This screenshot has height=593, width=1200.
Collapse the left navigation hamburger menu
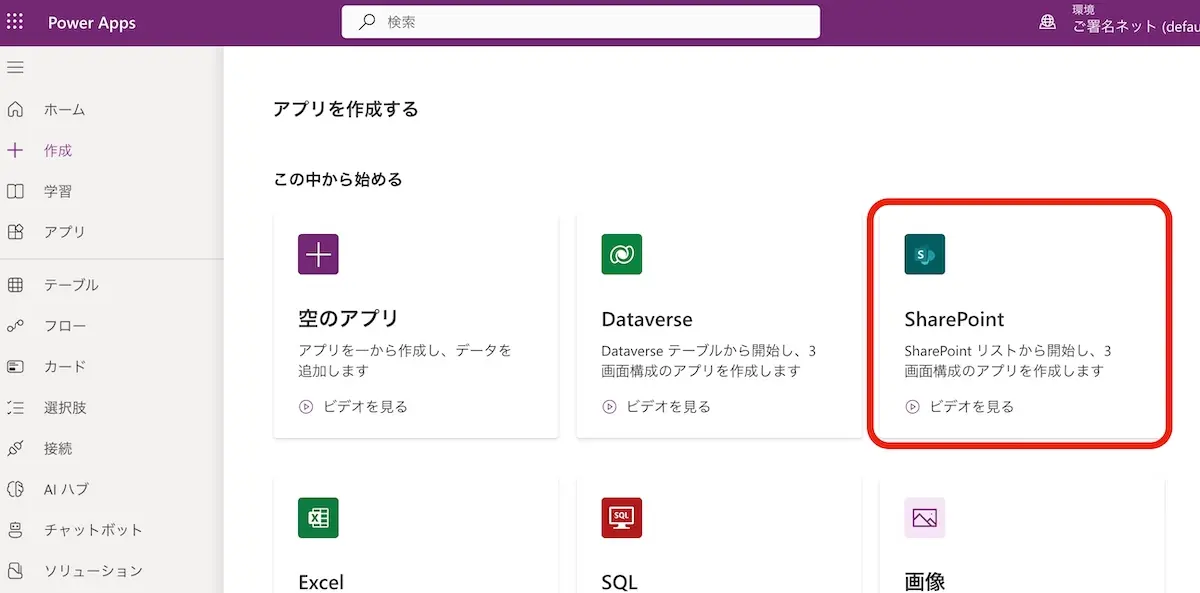pos(15,68)
